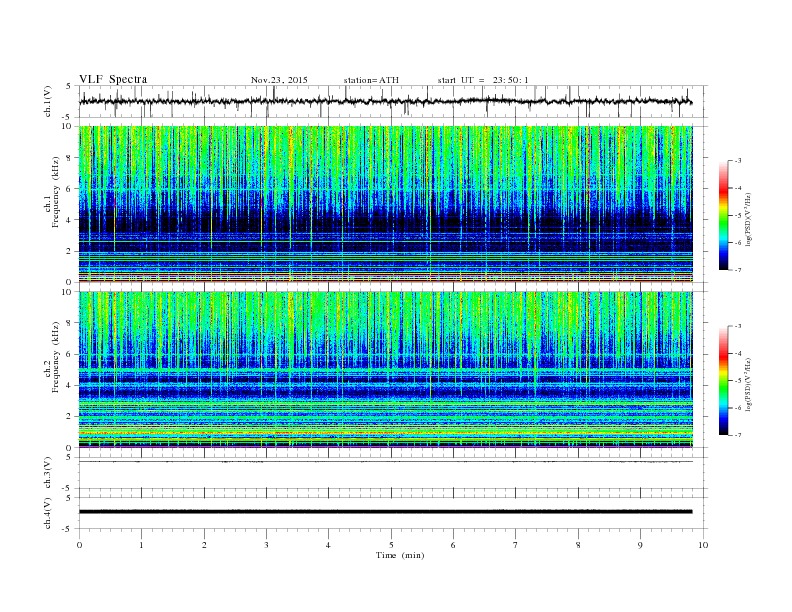Click the ch.2 spectrogram panel
This screenshot has width=792, height=612.
(x=385, y=370)
